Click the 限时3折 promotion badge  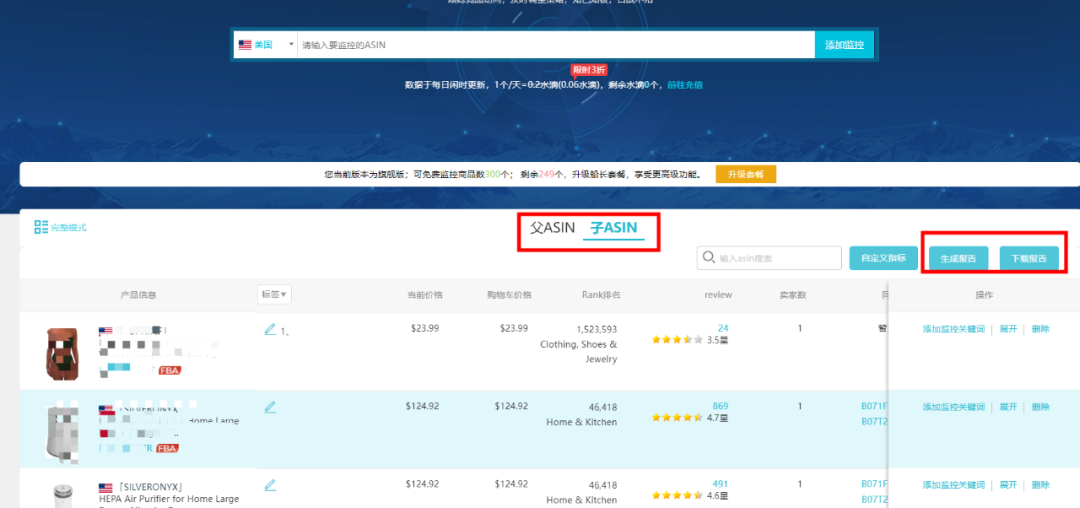tap(589, 70)
